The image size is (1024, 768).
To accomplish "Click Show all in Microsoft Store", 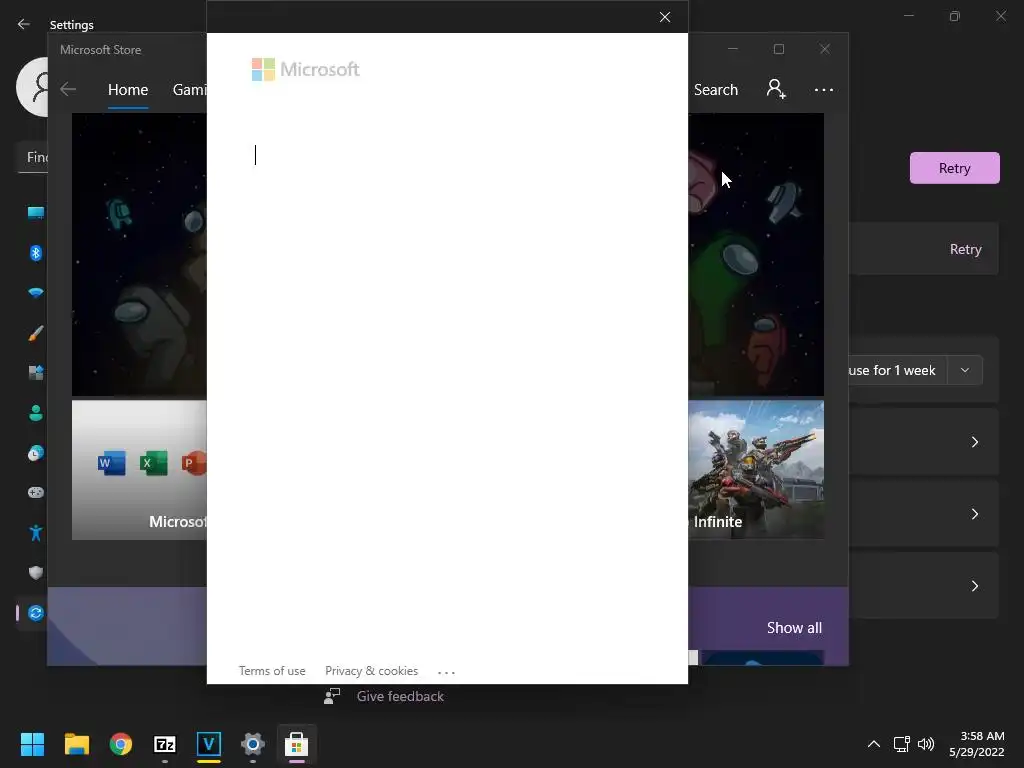I will 794,628.
